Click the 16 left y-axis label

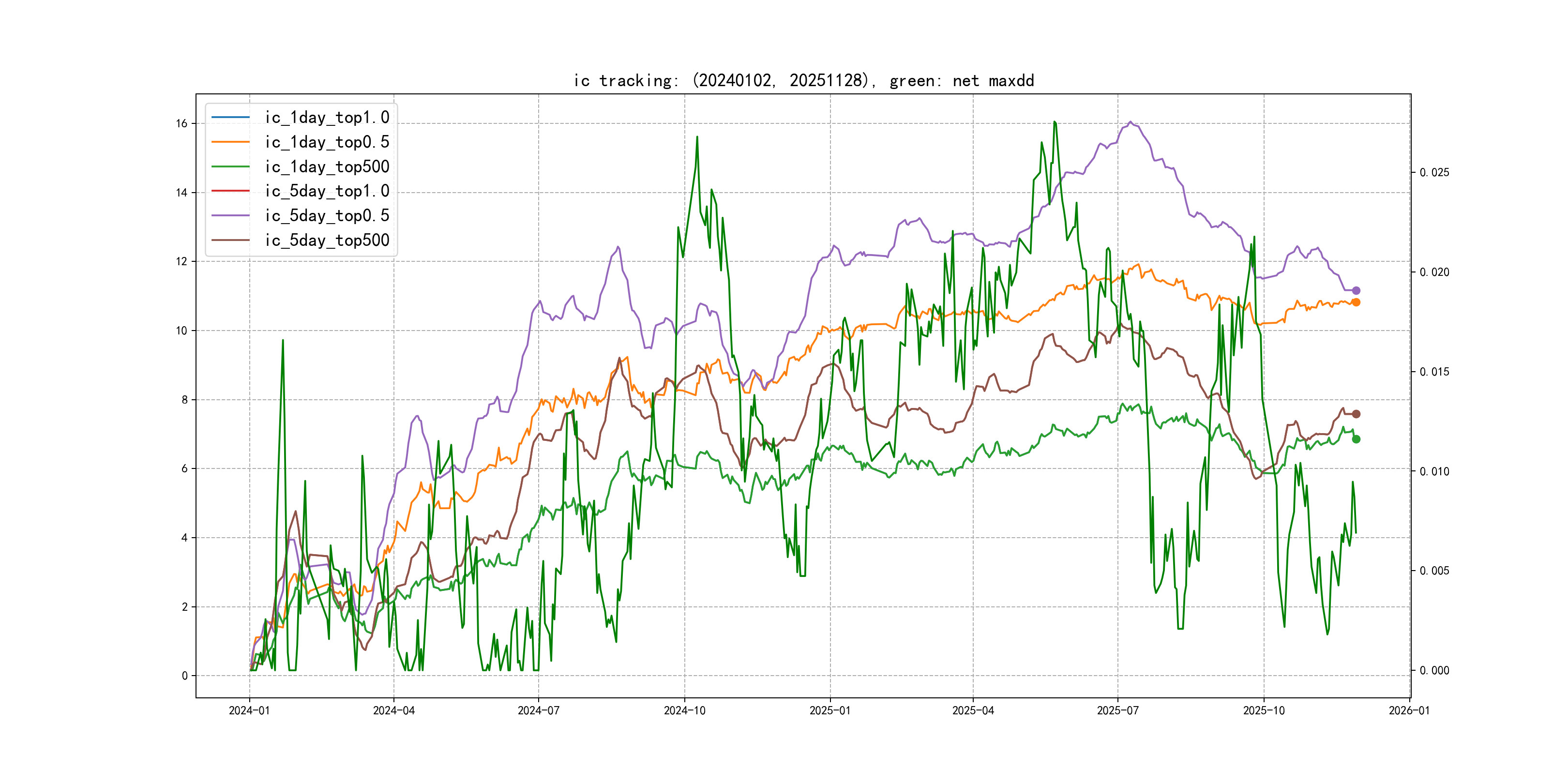click(181, 123)
